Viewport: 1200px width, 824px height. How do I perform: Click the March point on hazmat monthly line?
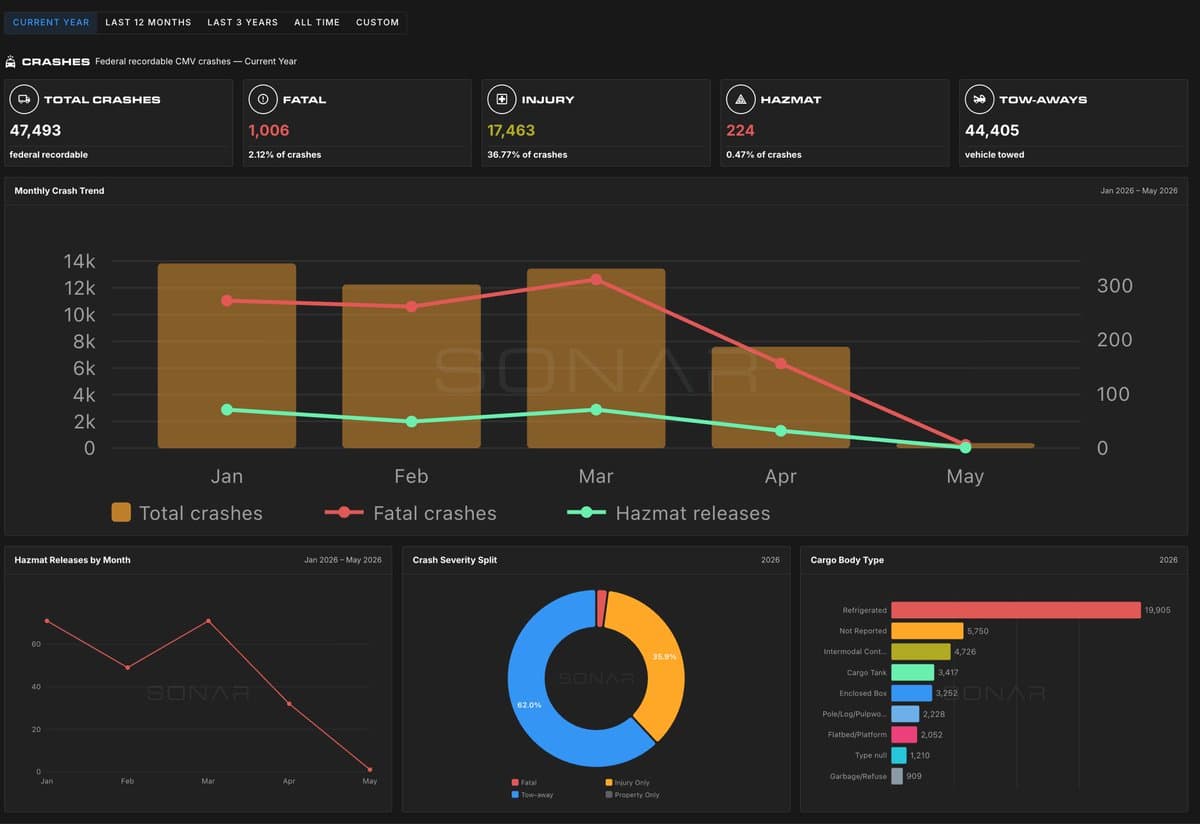coord(208,621)
